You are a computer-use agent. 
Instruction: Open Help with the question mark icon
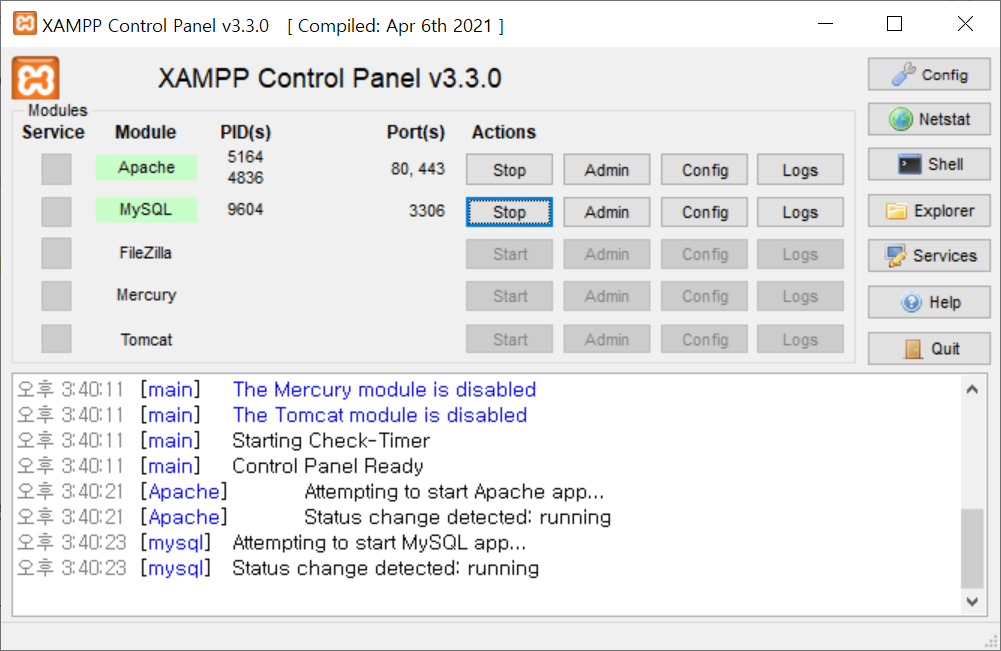(929, 302)
